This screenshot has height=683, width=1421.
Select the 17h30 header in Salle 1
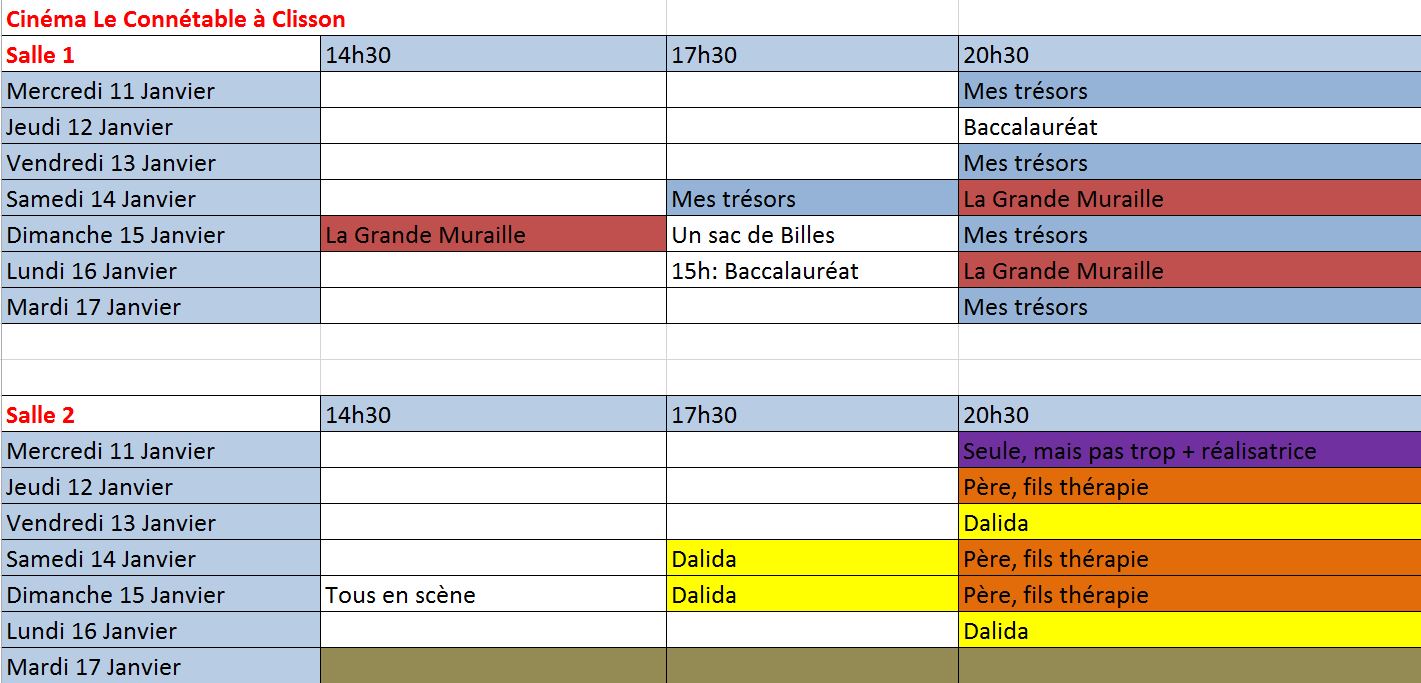pyautogui.click(x=811, y=55)
